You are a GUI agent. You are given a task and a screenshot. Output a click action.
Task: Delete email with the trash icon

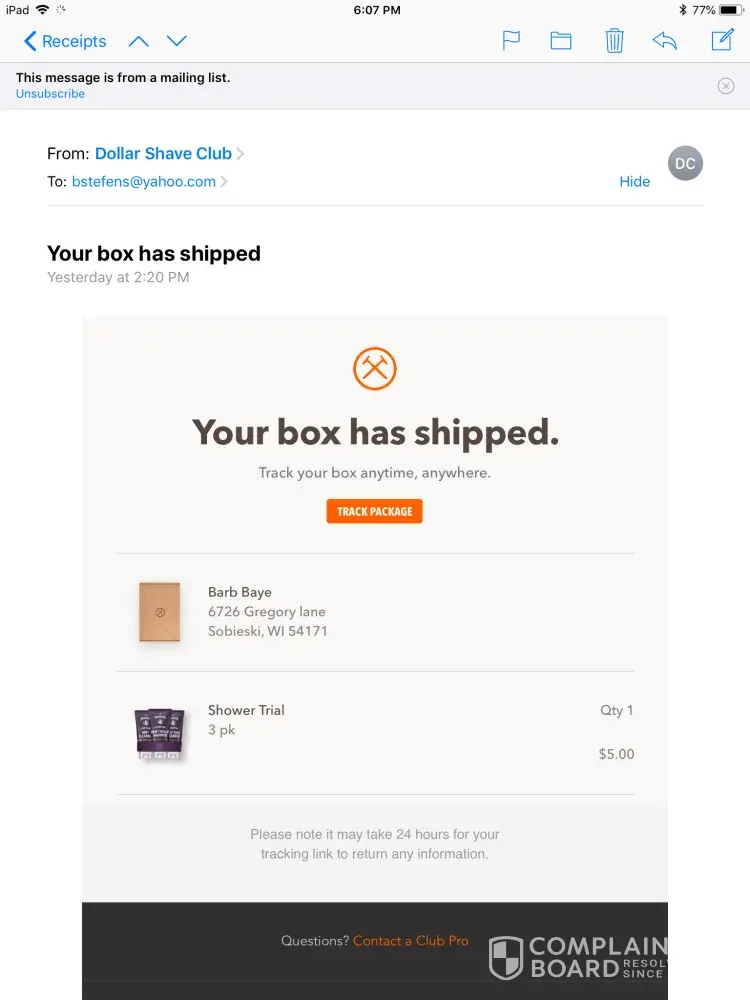[x=614, y=41]
